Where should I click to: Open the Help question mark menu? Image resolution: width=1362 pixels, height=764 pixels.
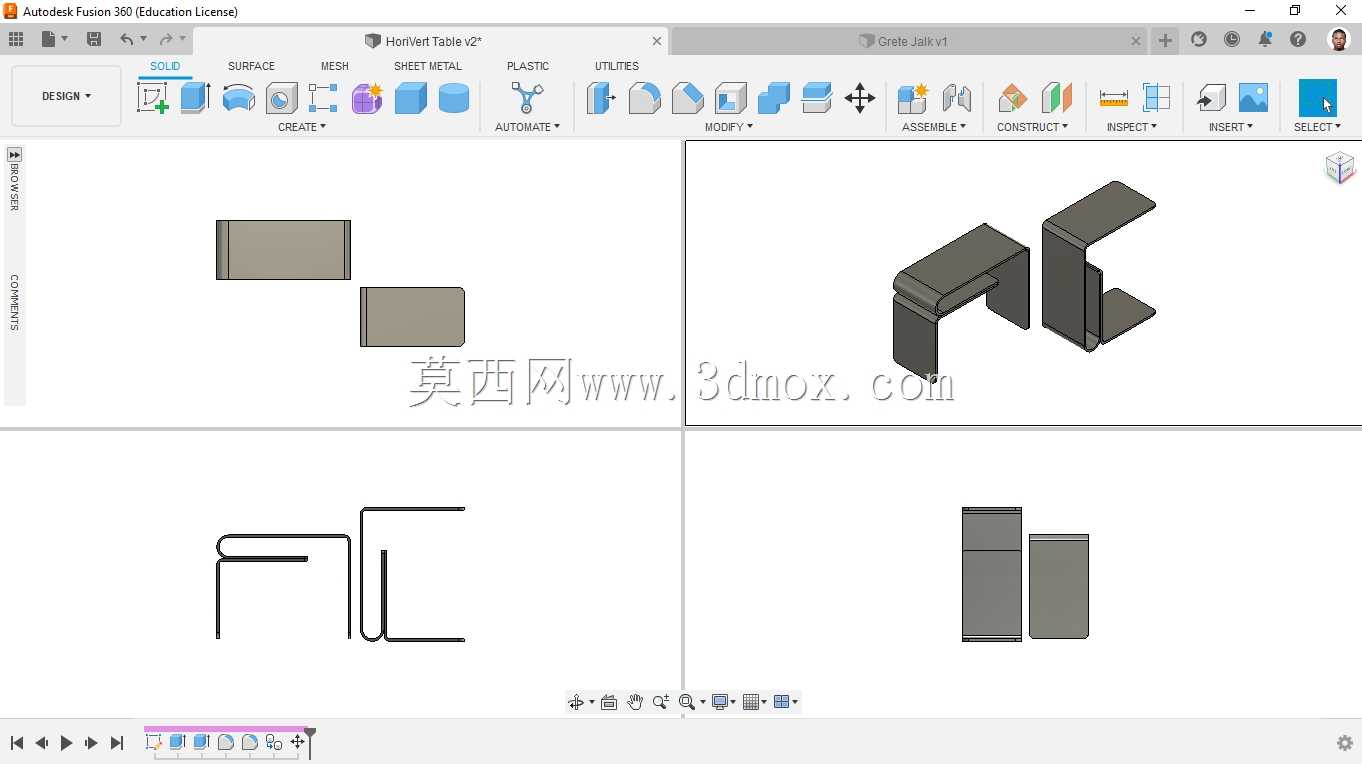pos(1298,39)
